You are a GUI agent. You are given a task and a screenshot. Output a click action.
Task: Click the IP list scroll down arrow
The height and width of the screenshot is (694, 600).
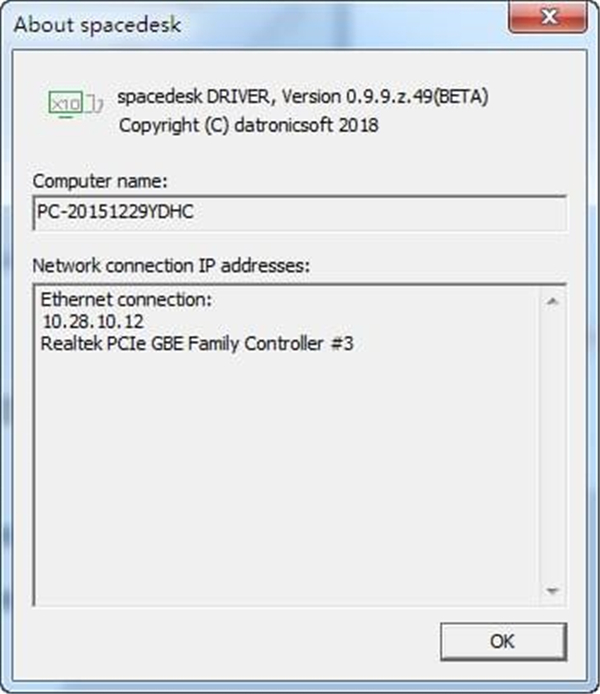553,592
